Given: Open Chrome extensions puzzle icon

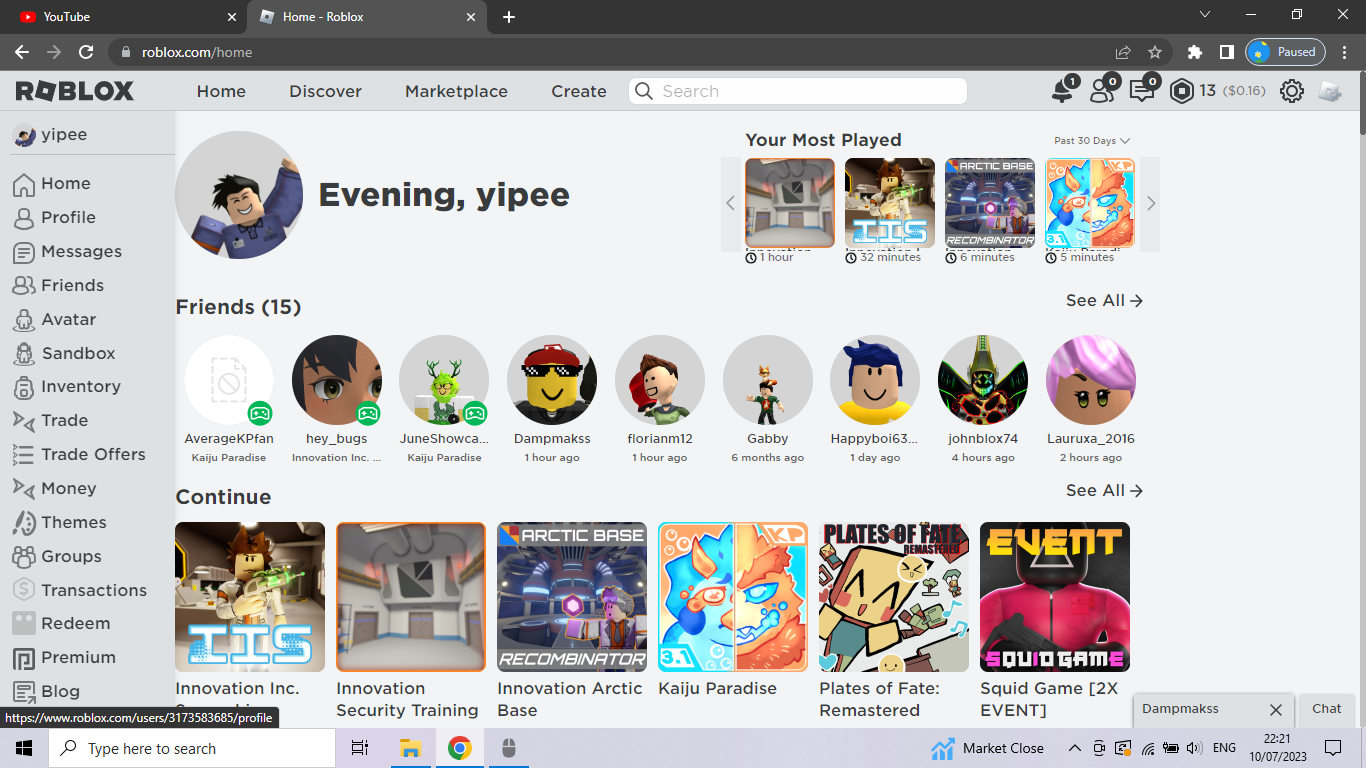Looking at the screenshot, I should (1194, 52).
